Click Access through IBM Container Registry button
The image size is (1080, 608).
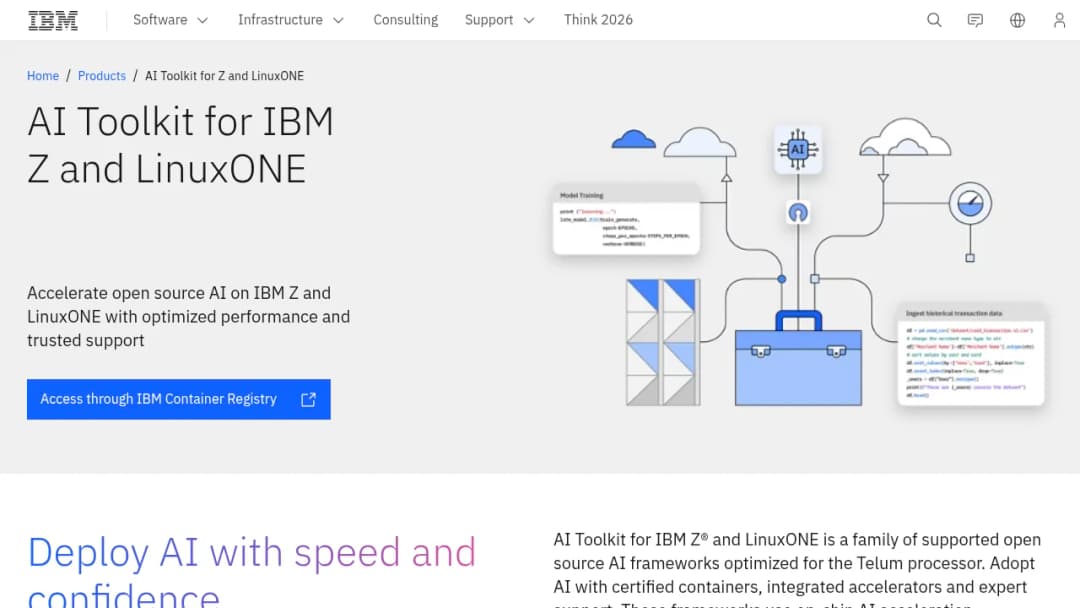pos(178,399)
